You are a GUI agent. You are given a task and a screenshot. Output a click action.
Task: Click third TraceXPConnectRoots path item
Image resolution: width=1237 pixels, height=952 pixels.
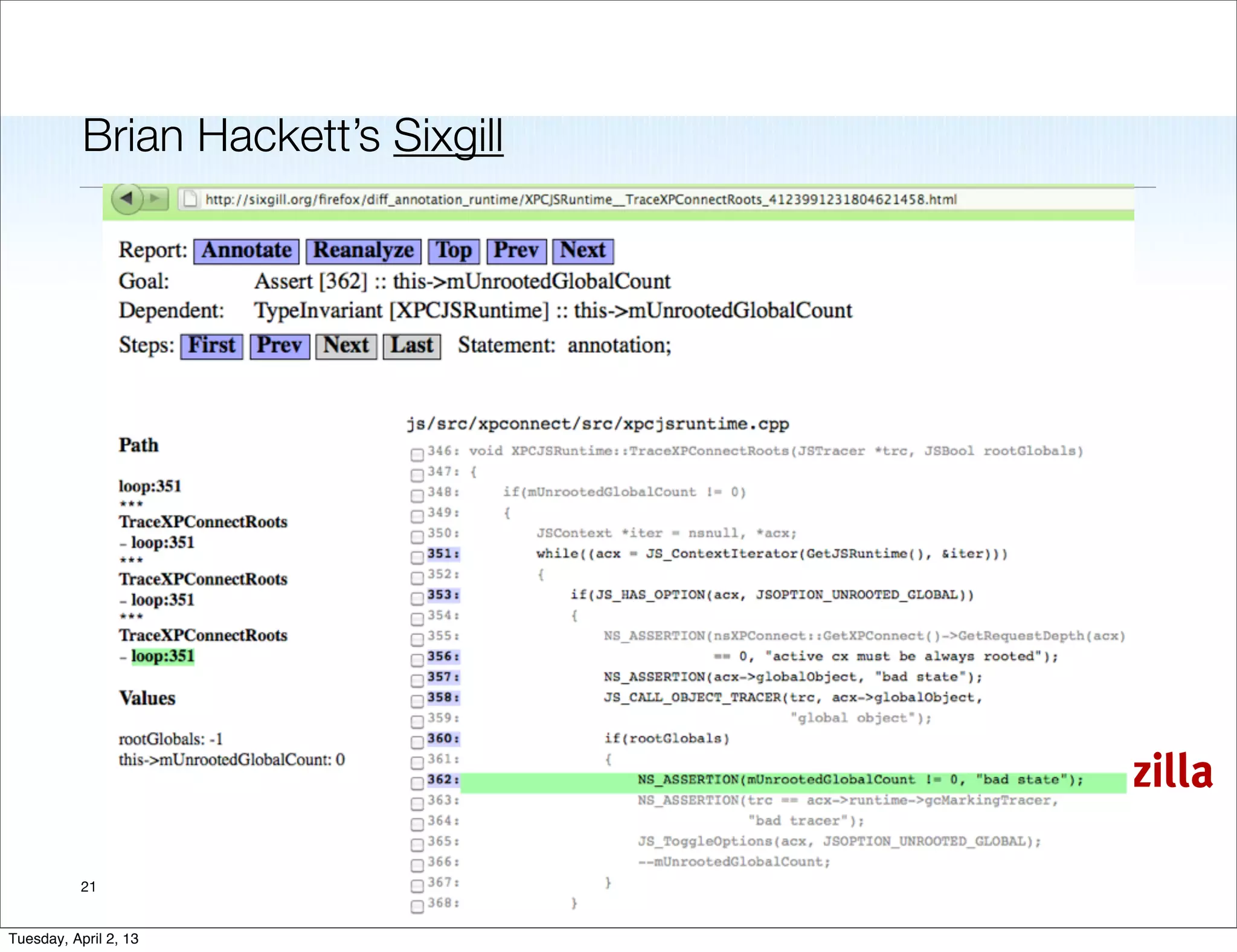click(x=203, y=635)
